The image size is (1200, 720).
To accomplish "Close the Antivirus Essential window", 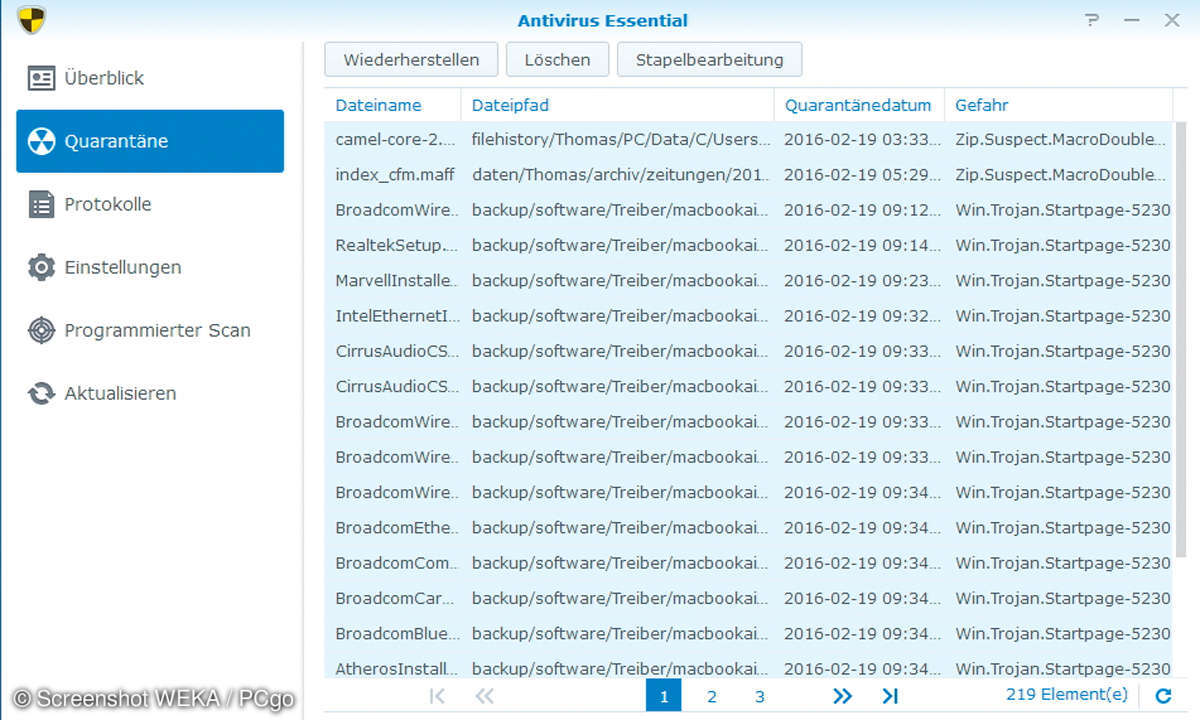I will pyautogui.click(x=1171, y=20).
